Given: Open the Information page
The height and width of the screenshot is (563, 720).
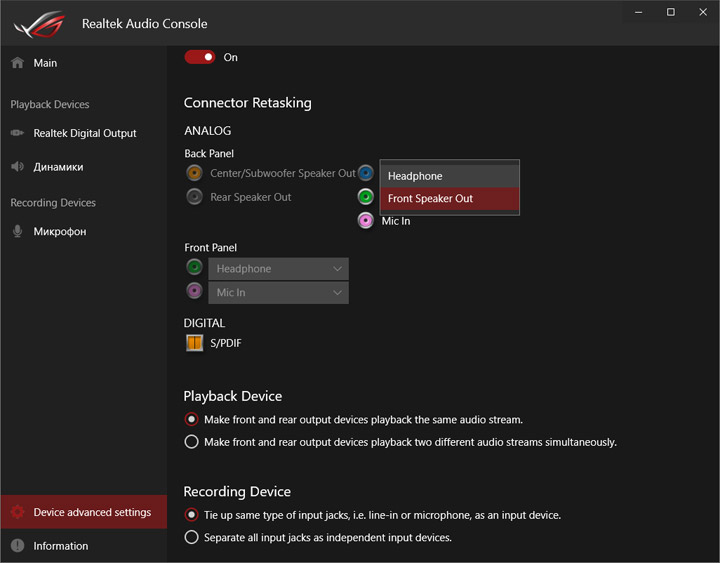Looking at the screenshot, I should [x=60, y=546].
